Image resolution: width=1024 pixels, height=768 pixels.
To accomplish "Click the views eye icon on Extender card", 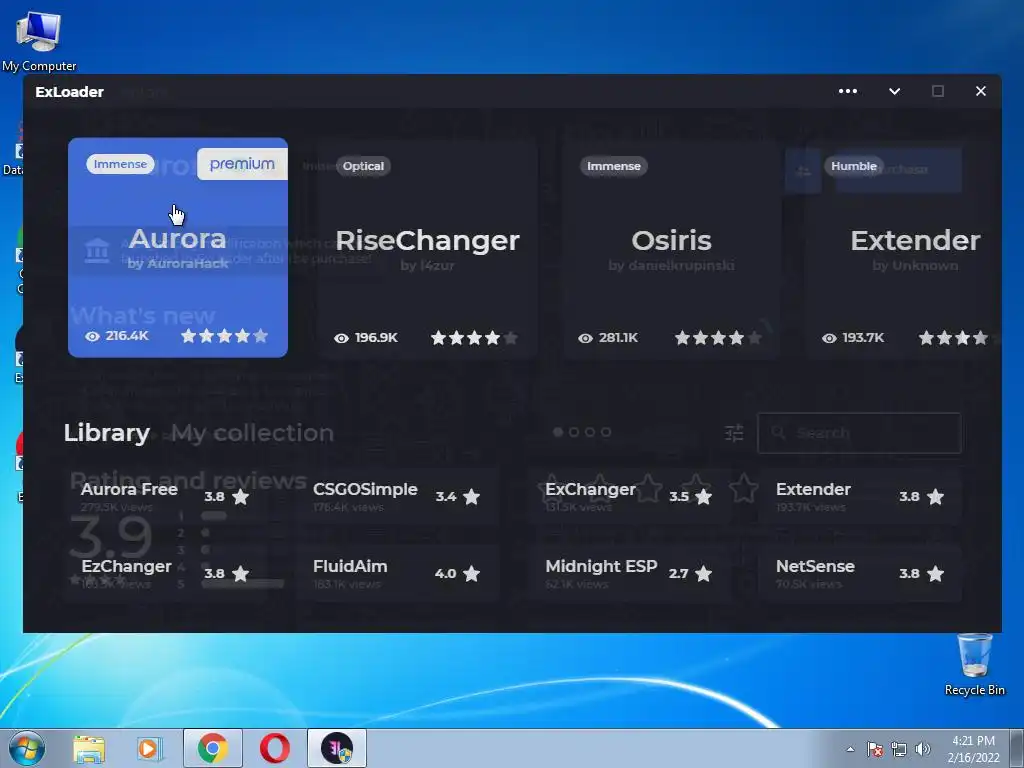I will point(829,338).
